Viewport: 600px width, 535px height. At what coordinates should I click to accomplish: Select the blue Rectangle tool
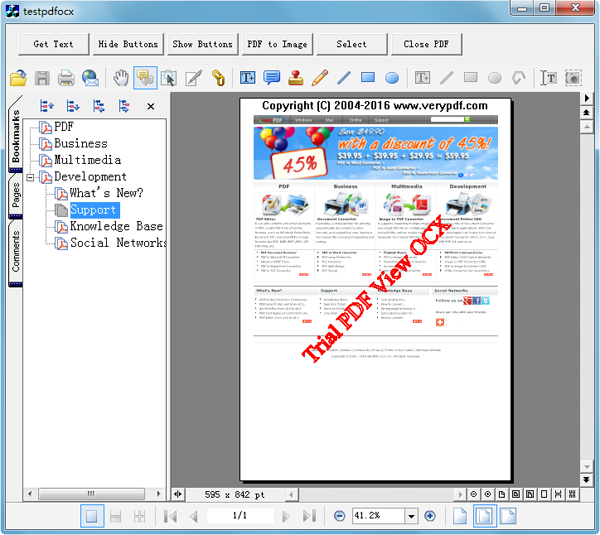(368, 78)
